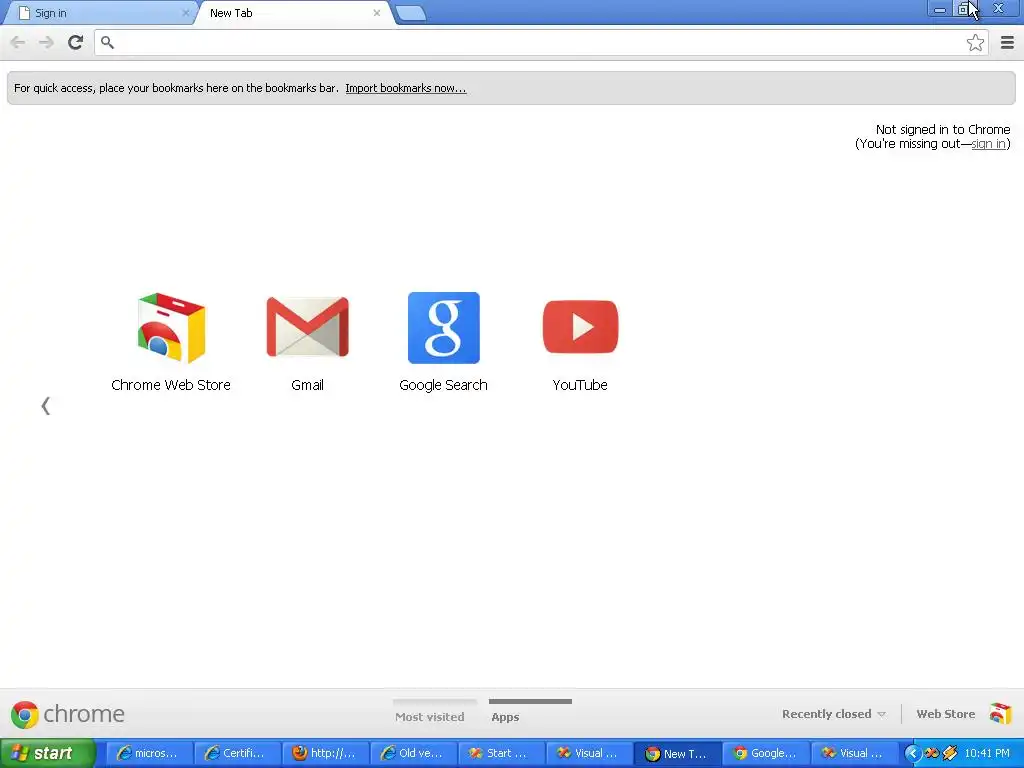Screen dimensions: 1024x768
Task: Switch to the Old ve... taskbar window
Action: tap(414, 753)
